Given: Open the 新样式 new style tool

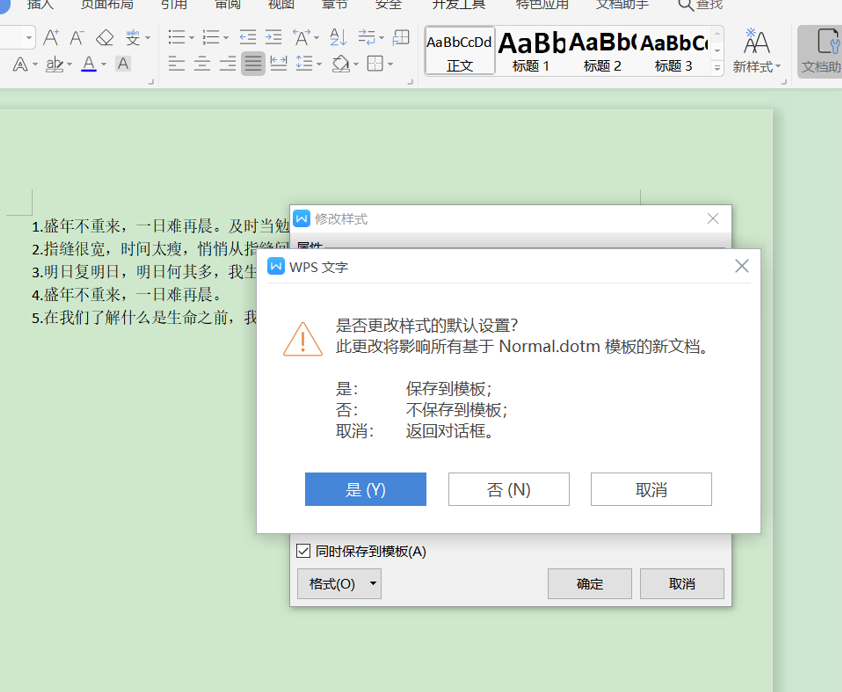Looking at the screenshot, I should point(757,52).
